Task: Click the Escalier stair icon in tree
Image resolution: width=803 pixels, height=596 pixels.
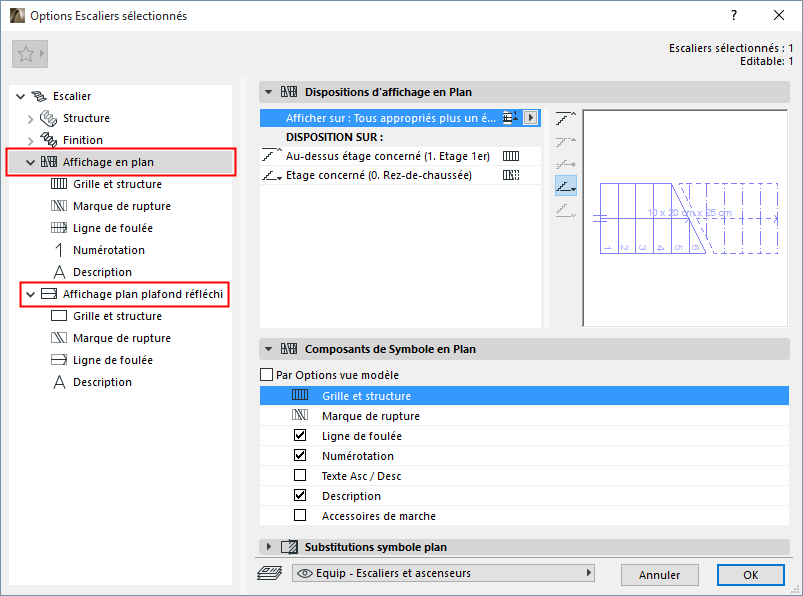Action: pyautogui.click(x=39, y=96)
